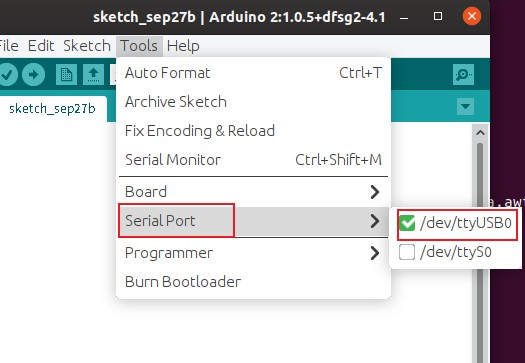This screenshot has width=525, height=363.
Task: Open the Help menu
Action: pos(183,46)
